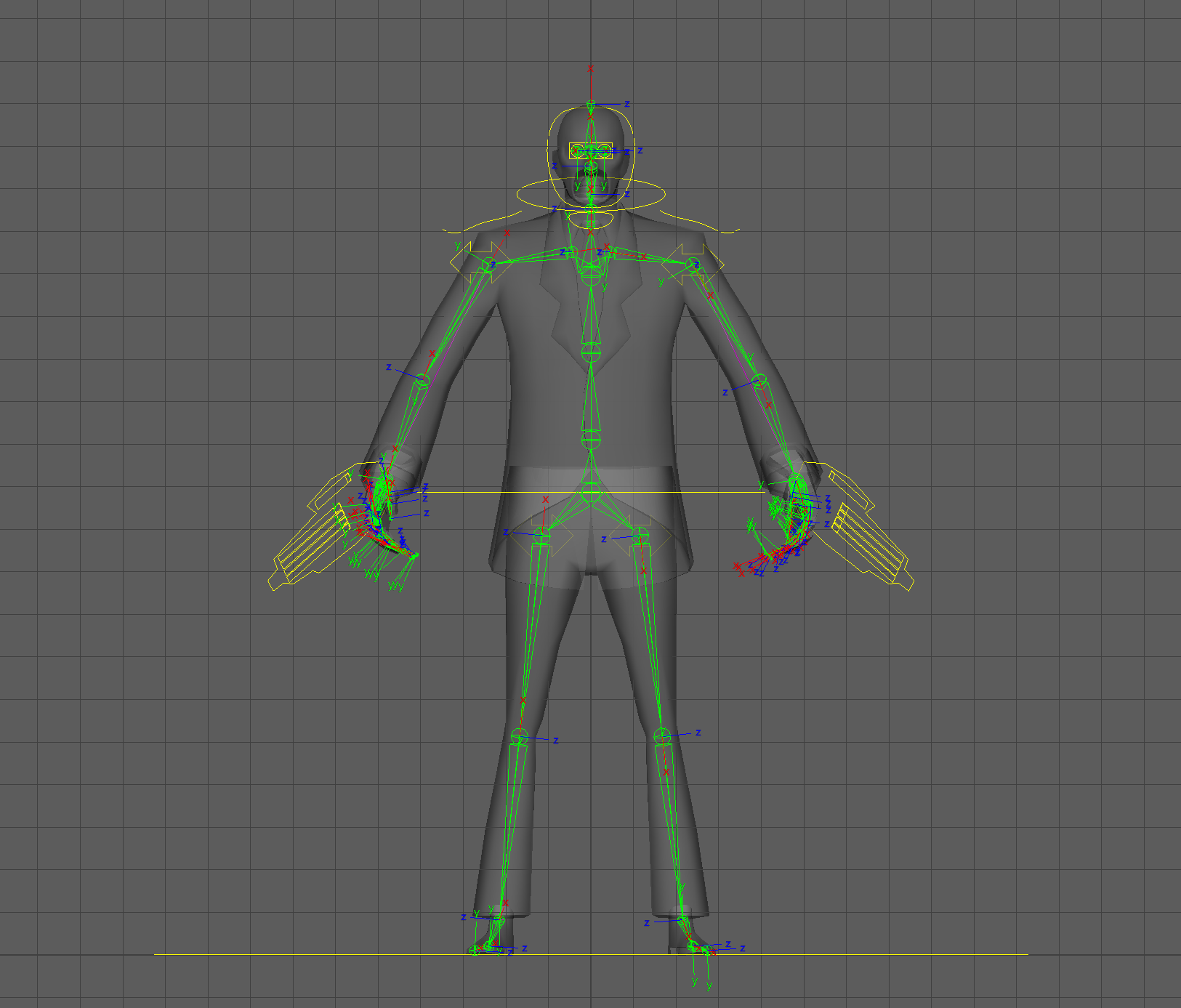The width and height of the screenshot is (1181, 1008).
Task: Click the right knee joint circle
Action: [x=661, y=736]
